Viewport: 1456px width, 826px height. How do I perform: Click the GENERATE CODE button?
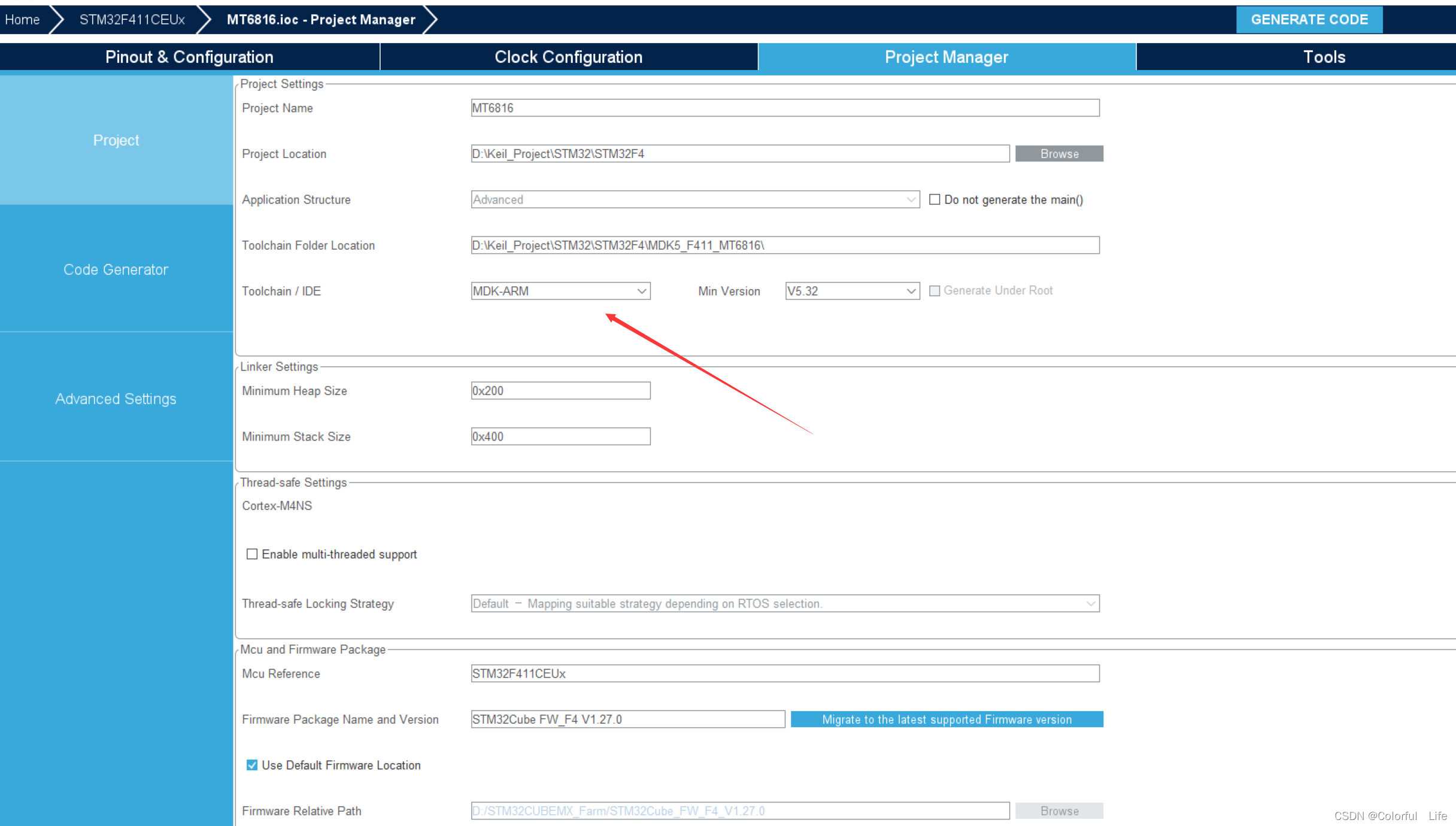click(1309, 20)
